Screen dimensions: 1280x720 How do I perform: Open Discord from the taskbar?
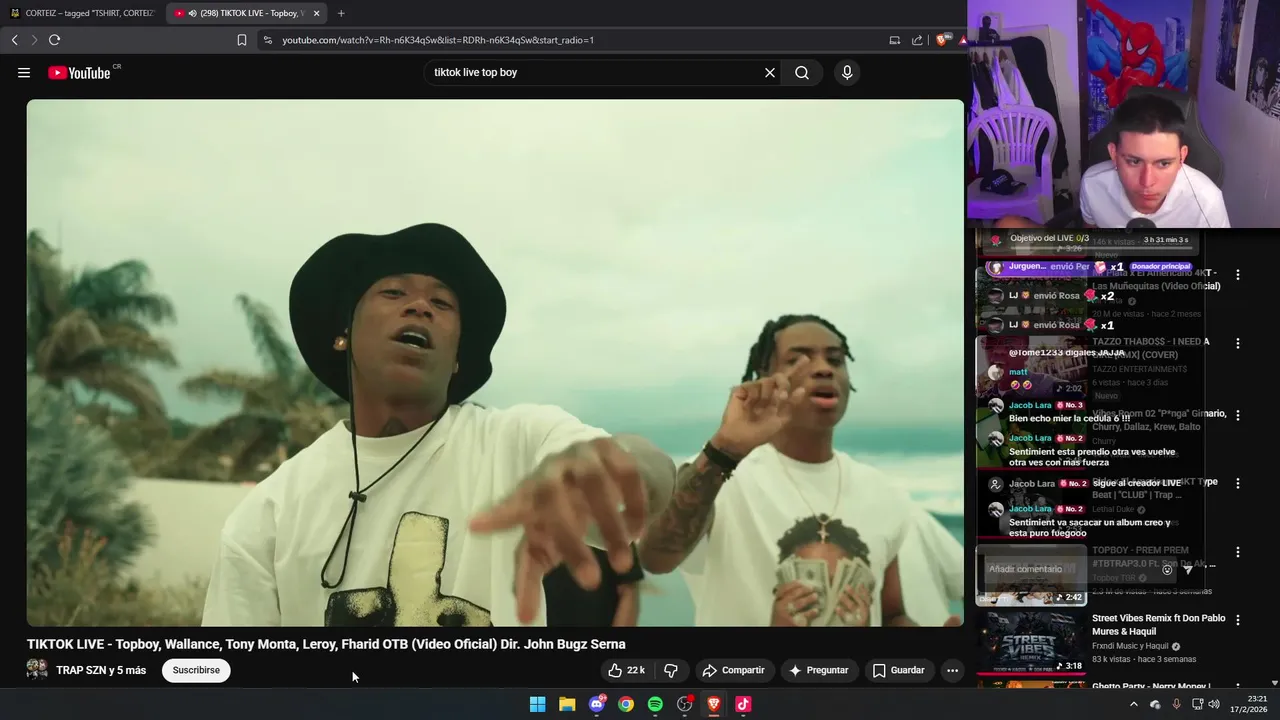(597, 704)
